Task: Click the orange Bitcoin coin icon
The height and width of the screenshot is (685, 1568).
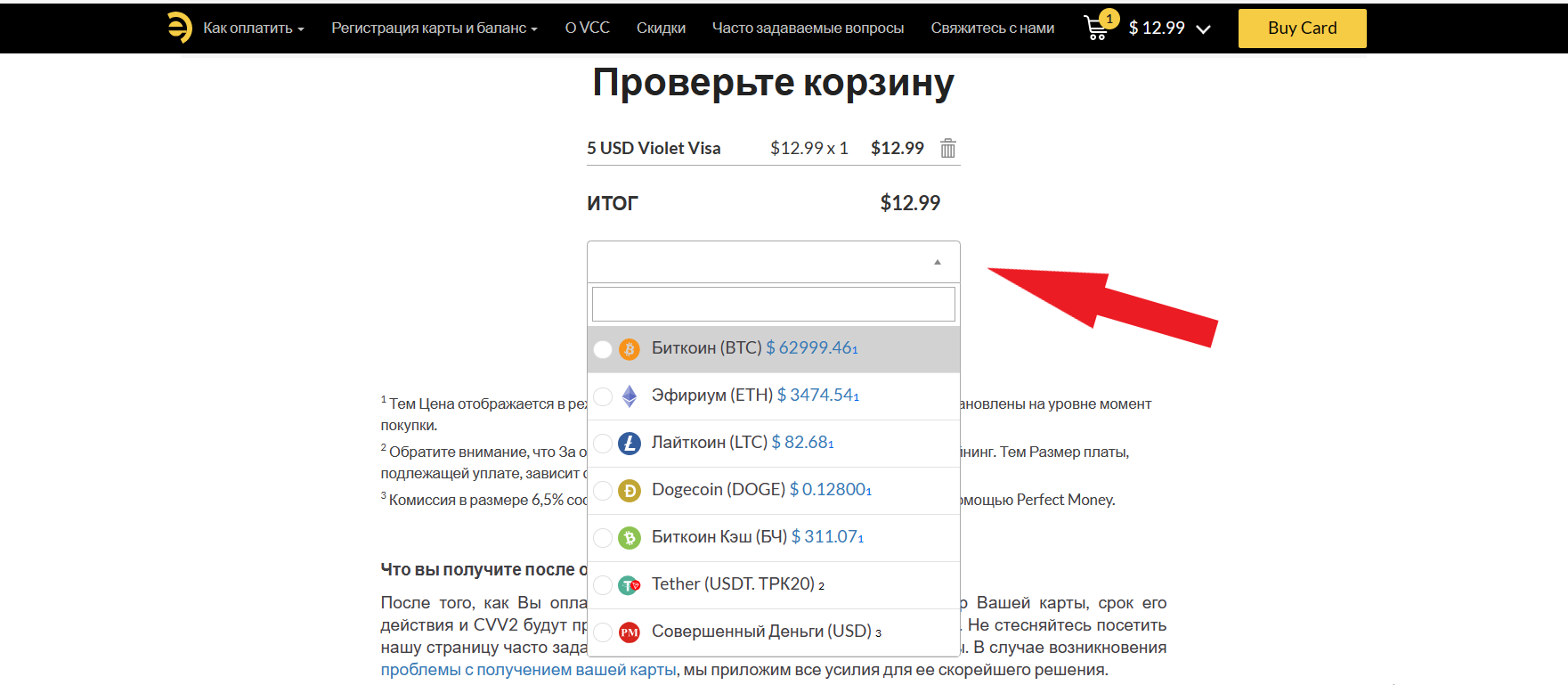Action: 630,349
